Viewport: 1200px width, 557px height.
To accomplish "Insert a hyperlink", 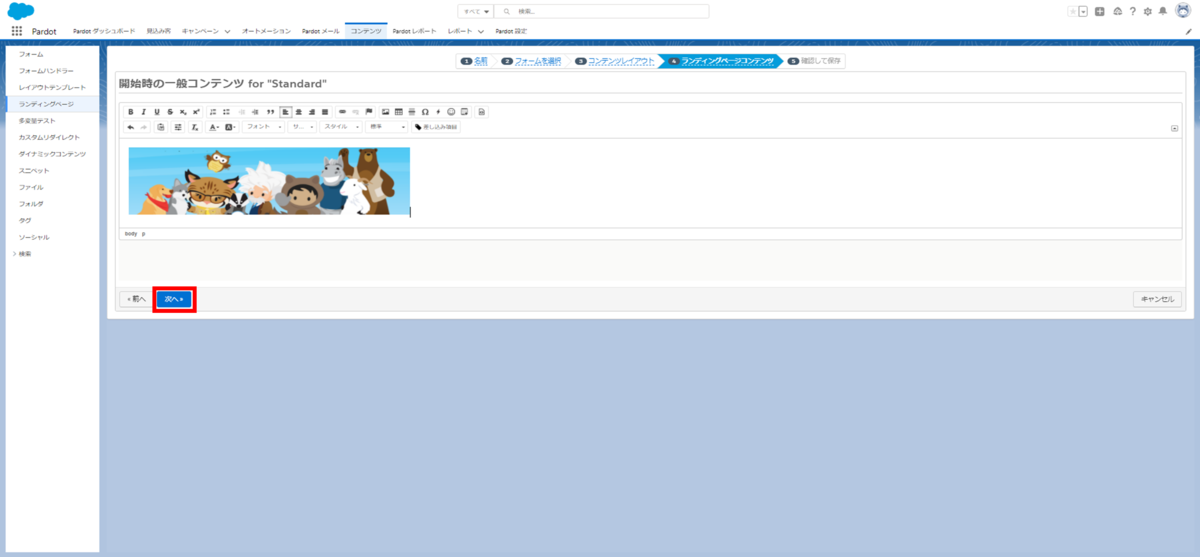I will click(342, 112).
